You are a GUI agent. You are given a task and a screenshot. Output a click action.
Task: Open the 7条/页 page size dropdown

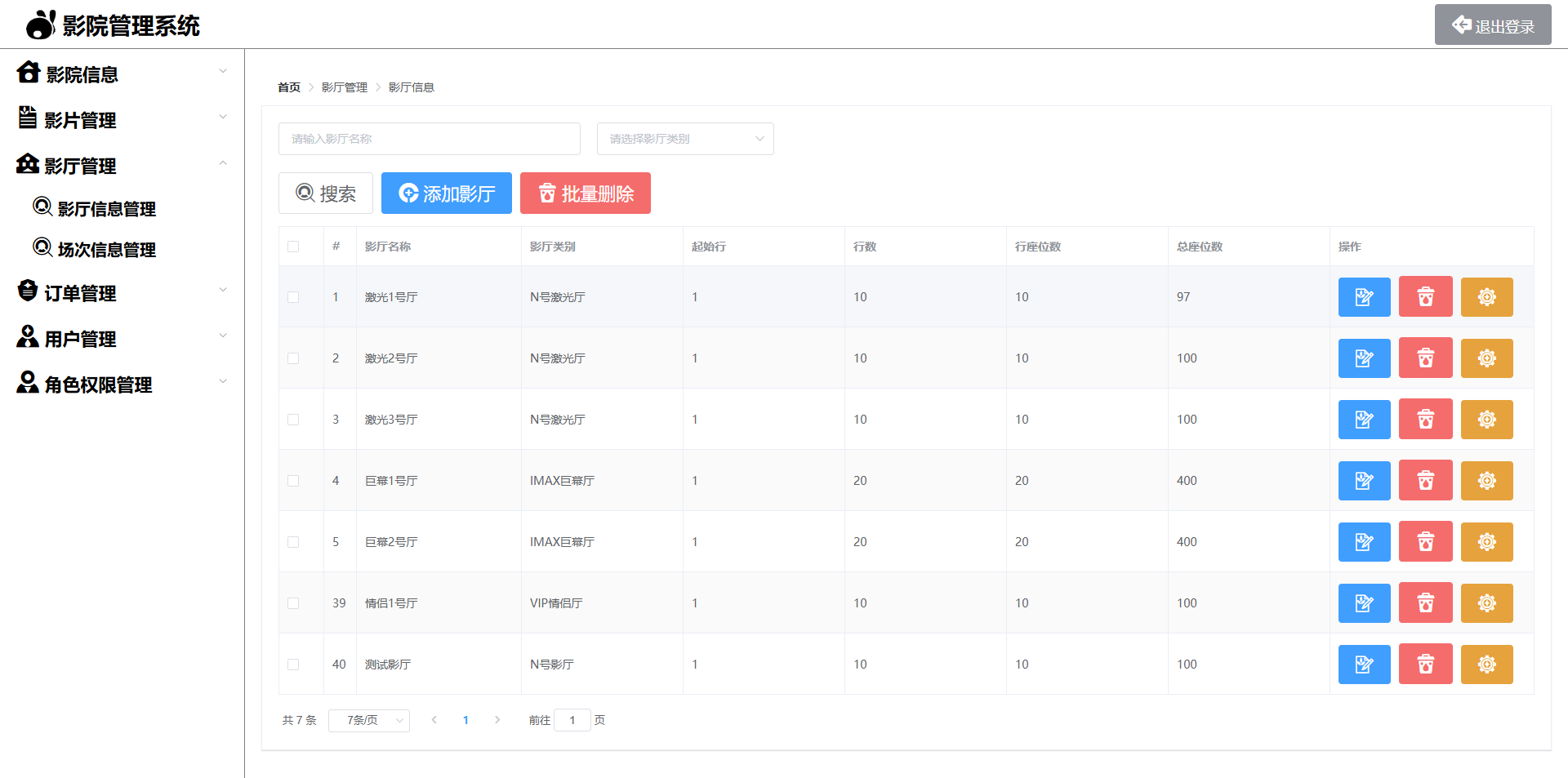(x=369, y=720)
